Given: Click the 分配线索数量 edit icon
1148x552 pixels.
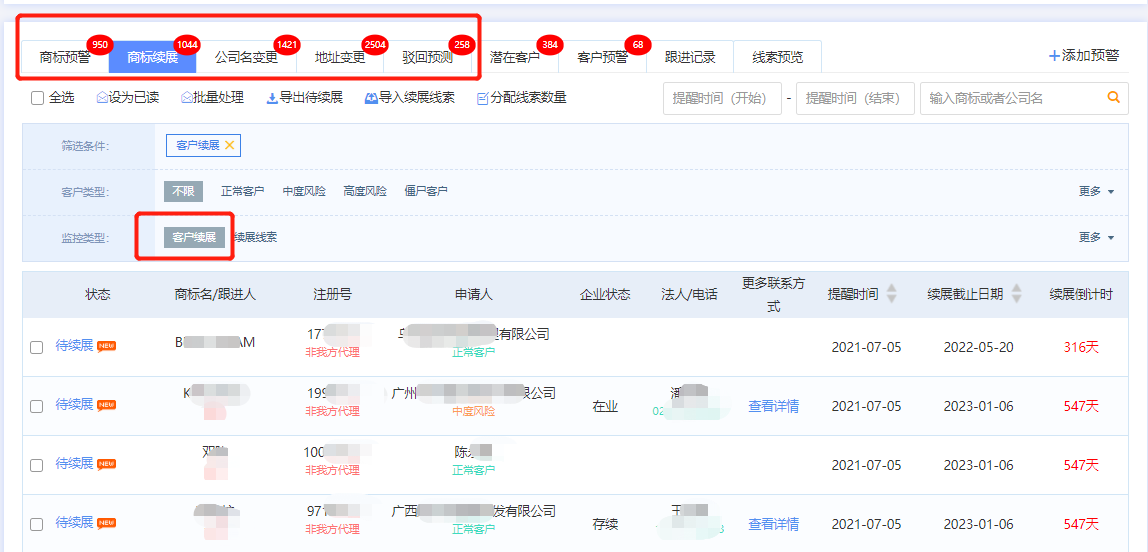Looking at the screenshot, I should coord(482,98).
